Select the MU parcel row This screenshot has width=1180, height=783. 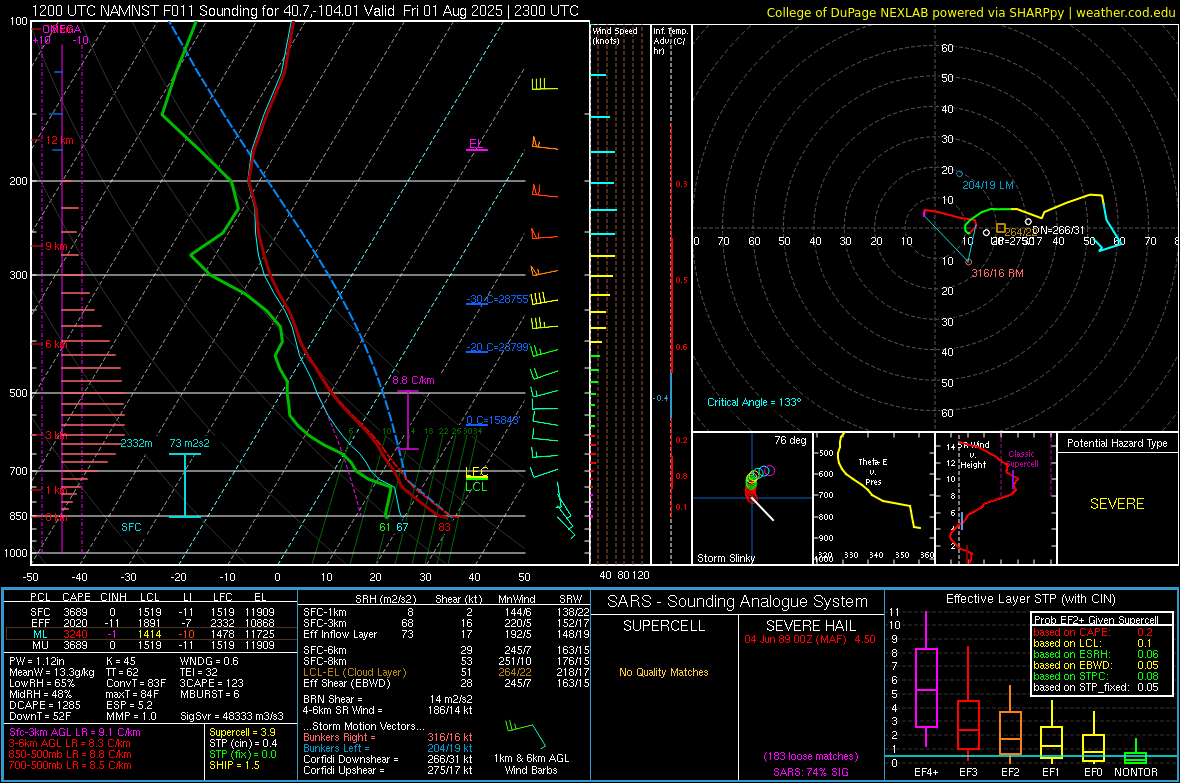pos(151,645)
